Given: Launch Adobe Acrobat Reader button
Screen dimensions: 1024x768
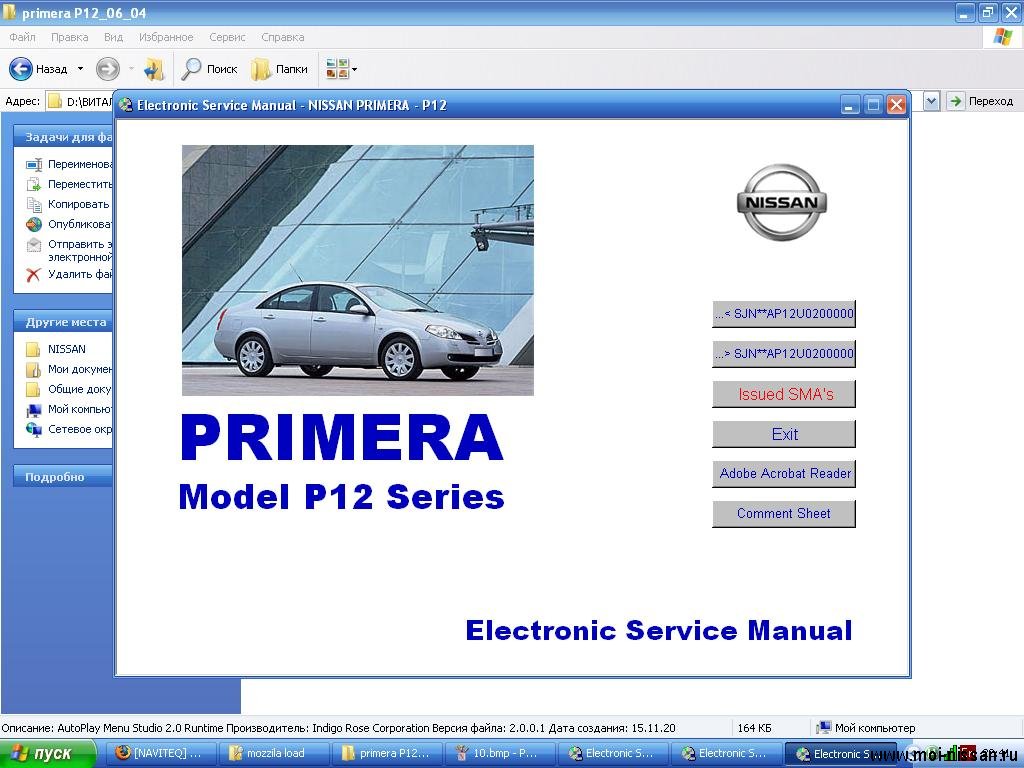Looking at the screenshot, I should click(x=784, y=474).
